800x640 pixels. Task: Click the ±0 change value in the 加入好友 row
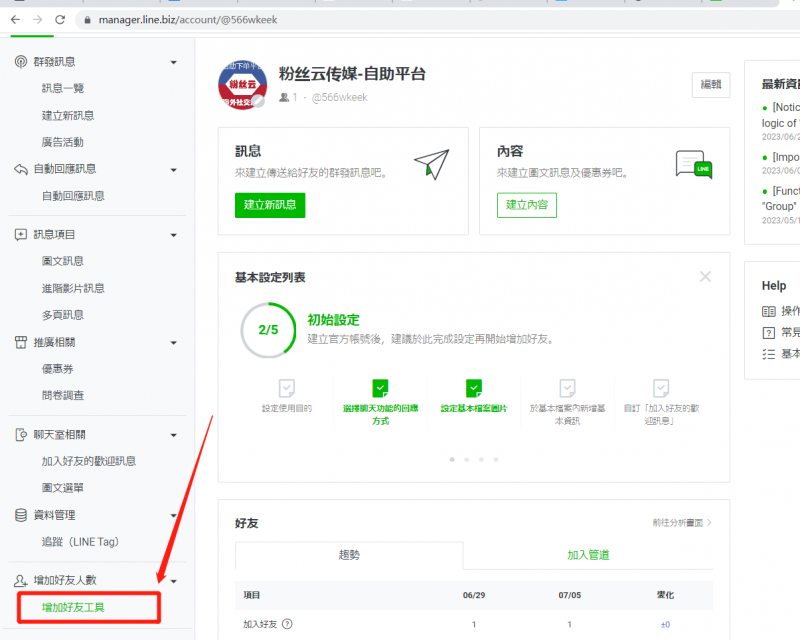tap(665, 624)
